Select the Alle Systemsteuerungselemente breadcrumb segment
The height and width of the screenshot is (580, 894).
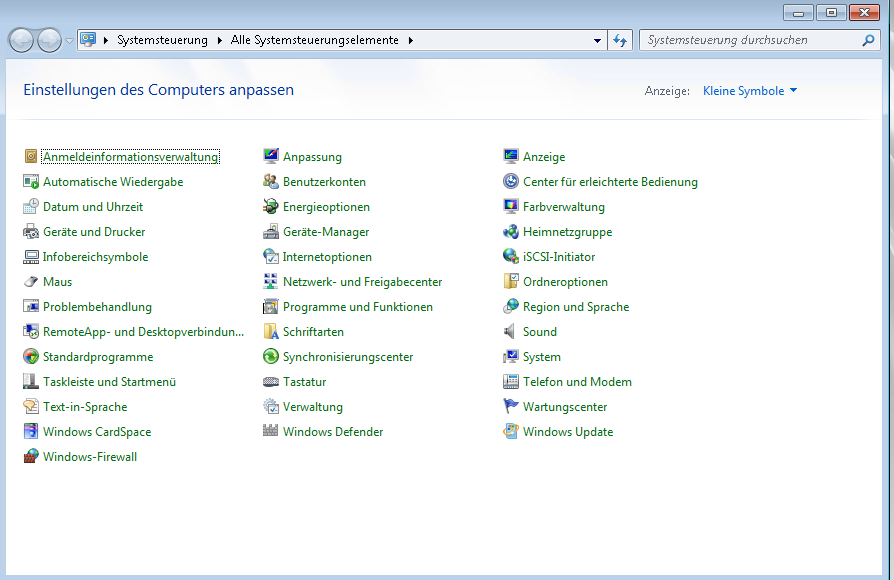click(315, 40)
